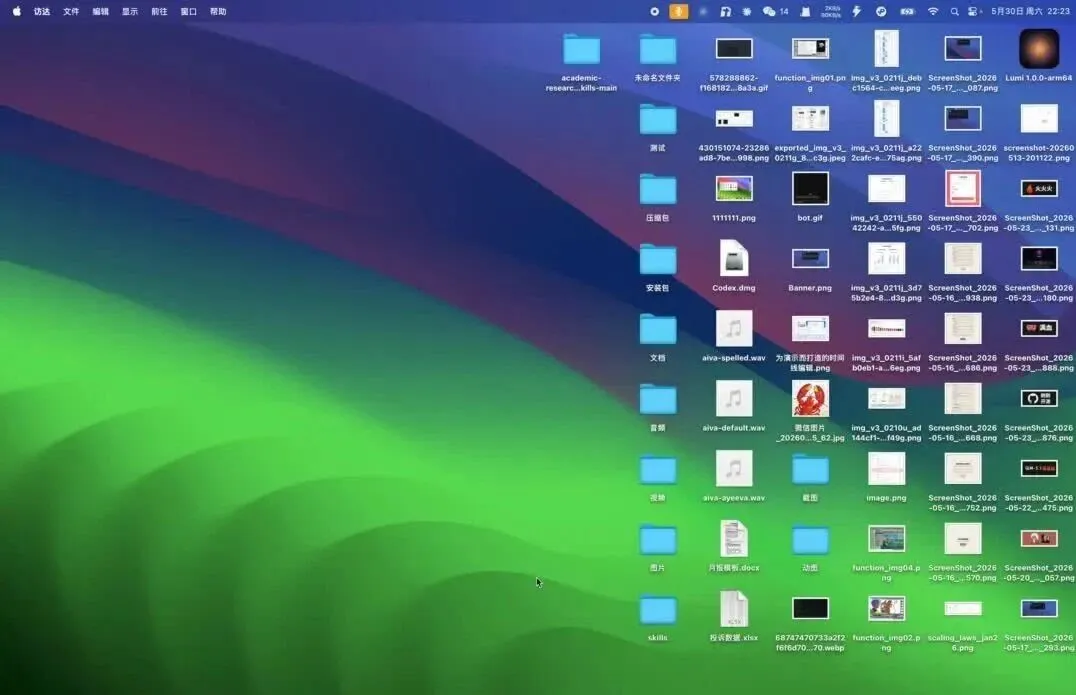The width and height of the screenshot is (1076, 695).
Task: Select the 安装包 folder
Action: click(x=657, y=260)
